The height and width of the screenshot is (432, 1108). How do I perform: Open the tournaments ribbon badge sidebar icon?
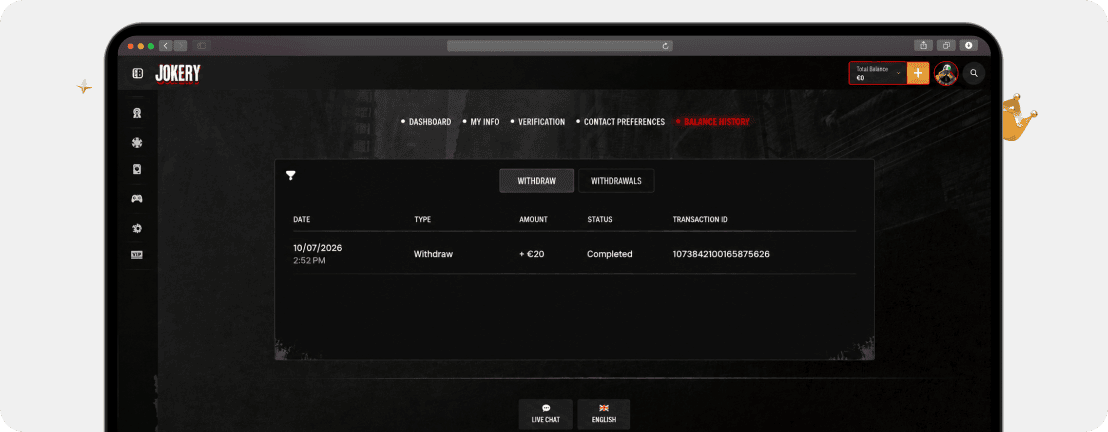coord(137,113)
